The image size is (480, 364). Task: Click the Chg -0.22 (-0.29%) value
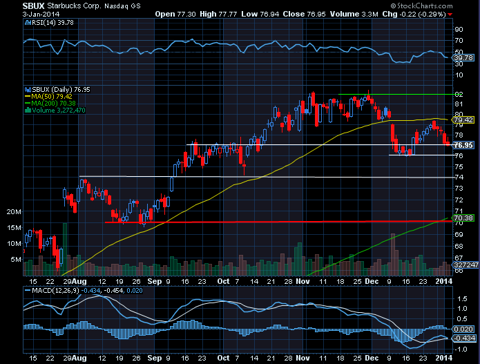pos(414,14)
